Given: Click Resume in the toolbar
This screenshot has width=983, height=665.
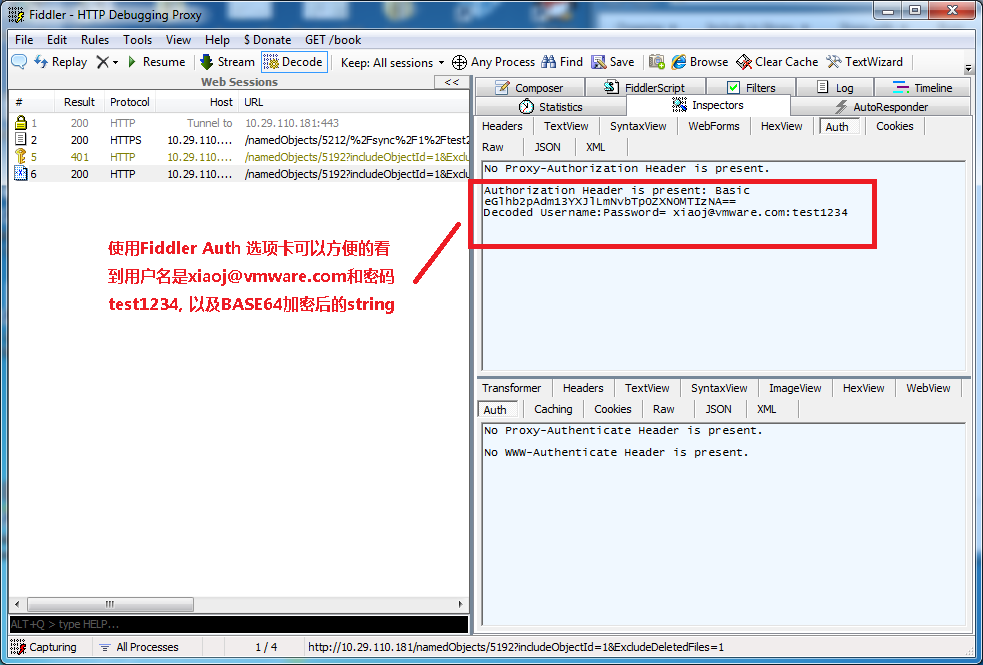Looking at the screenshot, I should click(x=156, y=61).
